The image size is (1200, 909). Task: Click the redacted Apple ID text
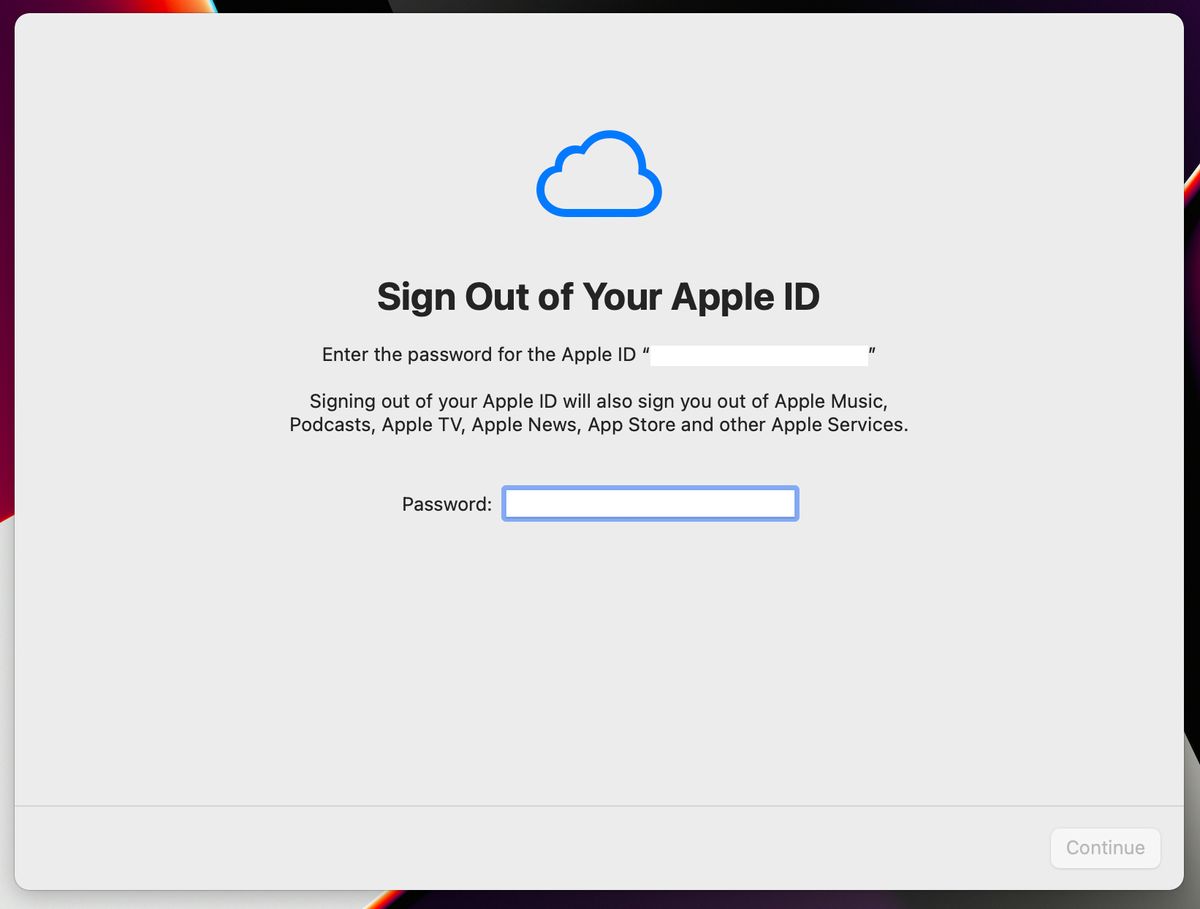pyautogui.click(x=758, y=354)
